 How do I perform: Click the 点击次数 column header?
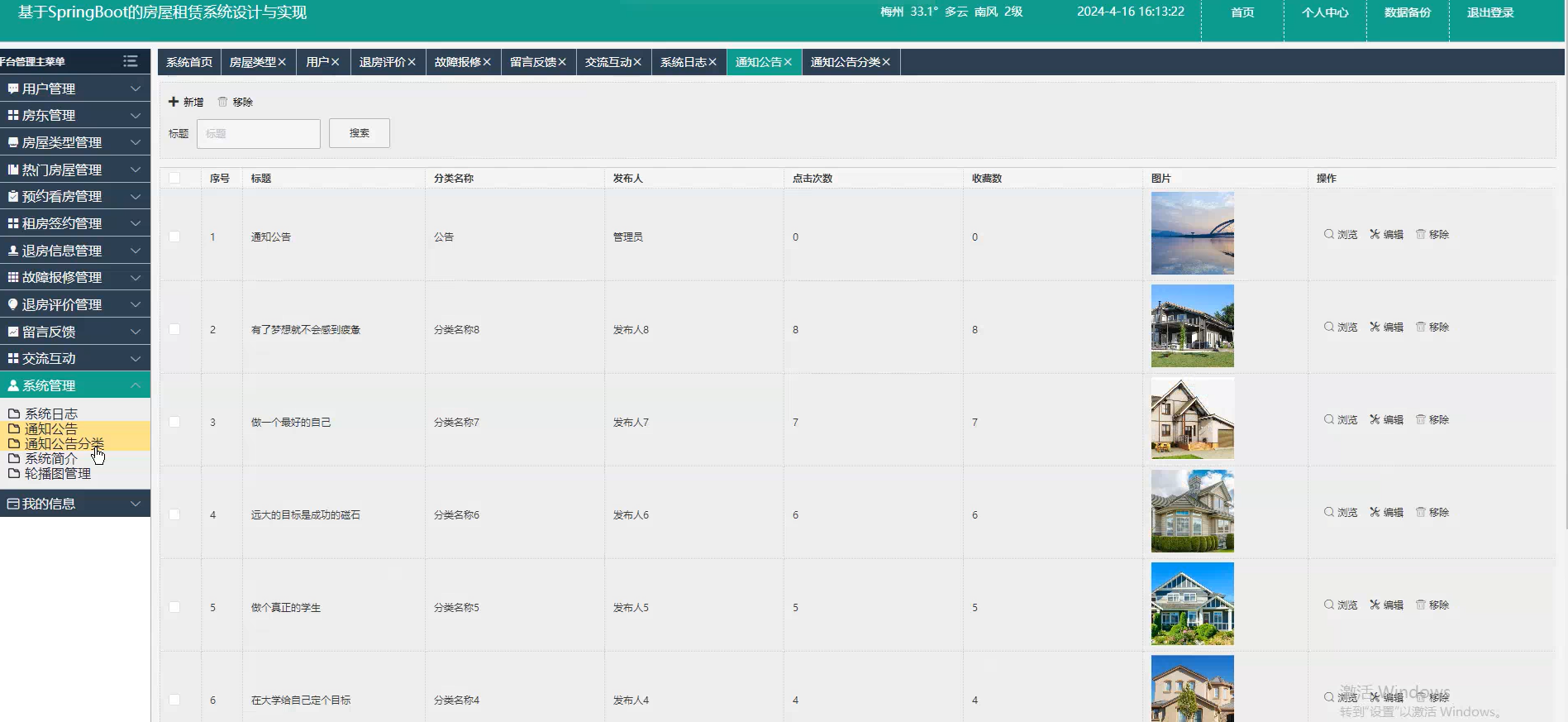[813, 178]
